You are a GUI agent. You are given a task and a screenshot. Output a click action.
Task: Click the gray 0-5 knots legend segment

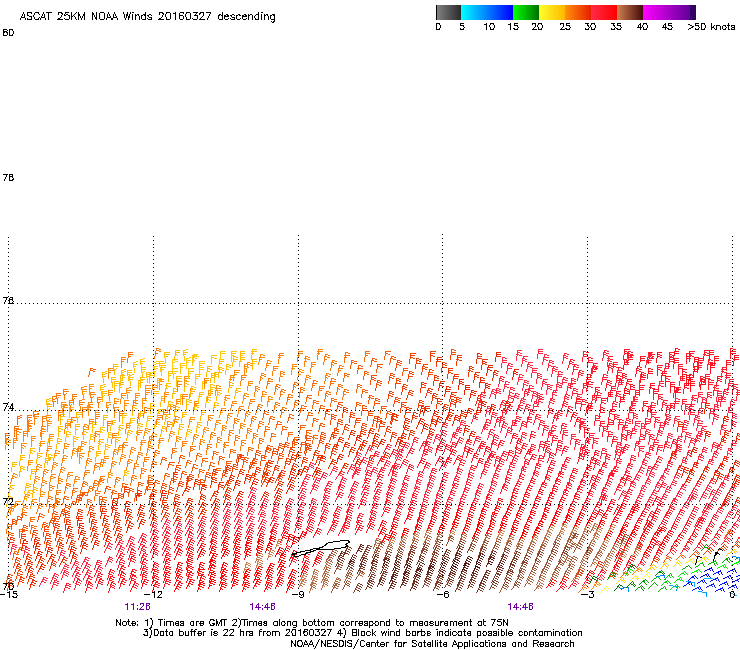point(448,12)
